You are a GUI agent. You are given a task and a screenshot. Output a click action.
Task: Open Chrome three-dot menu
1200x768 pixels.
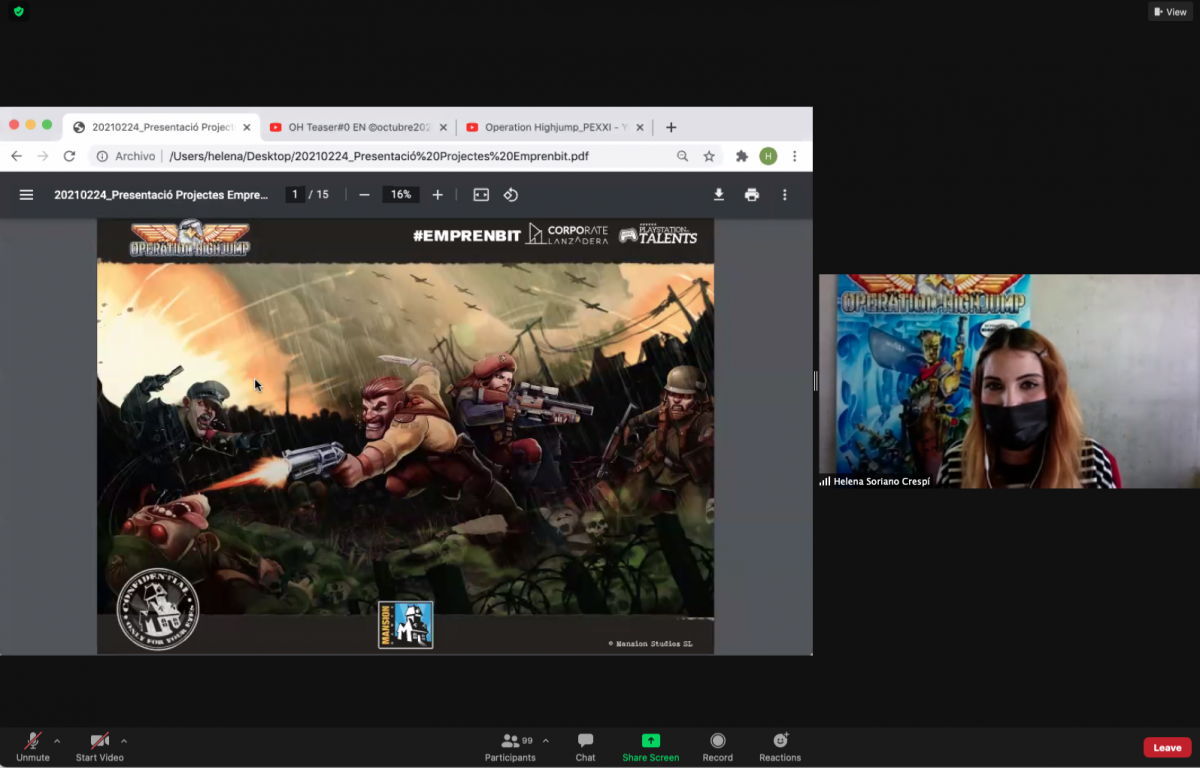pyautogui.click(x=795, y=156)
